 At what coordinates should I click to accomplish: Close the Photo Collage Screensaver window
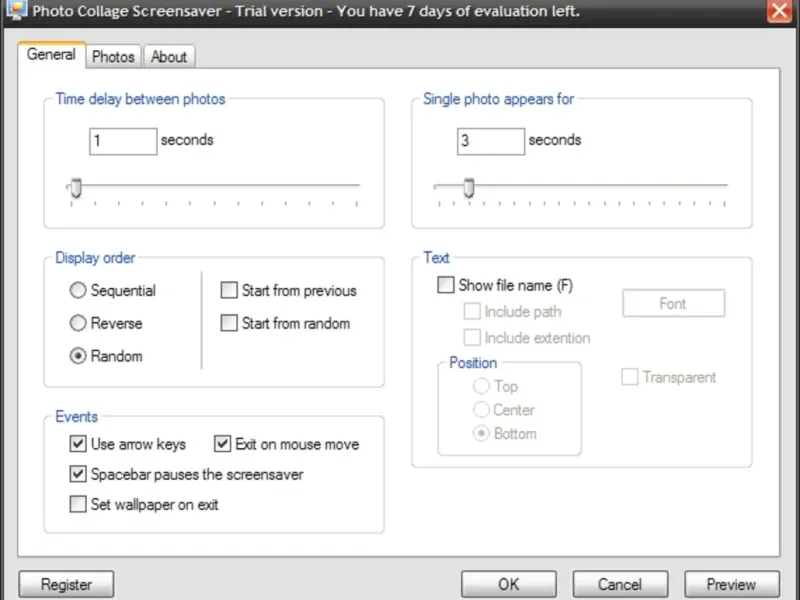tap(779, 11)
